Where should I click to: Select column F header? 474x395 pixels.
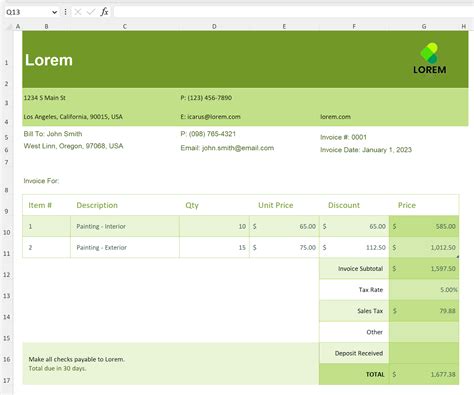(x=354, y=26)
